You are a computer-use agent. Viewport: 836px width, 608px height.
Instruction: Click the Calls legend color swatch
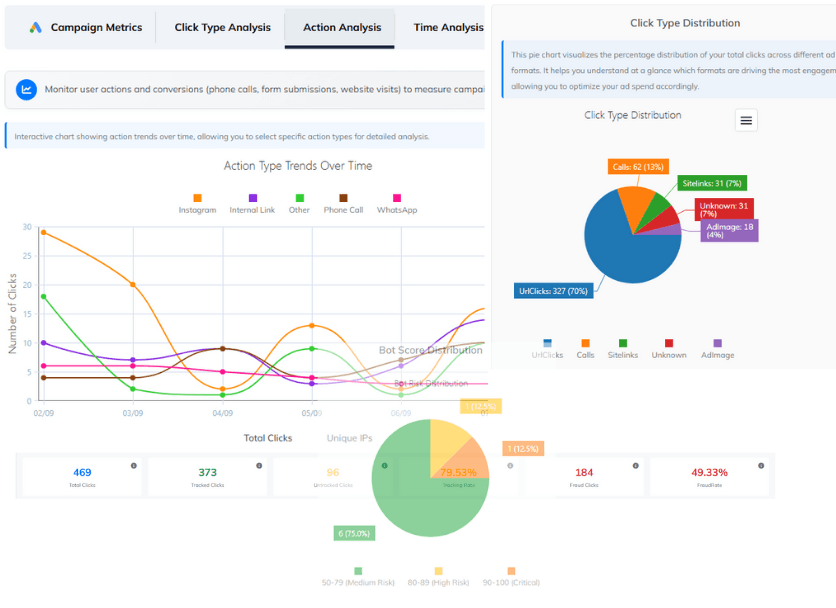click(x=585, y=343)
